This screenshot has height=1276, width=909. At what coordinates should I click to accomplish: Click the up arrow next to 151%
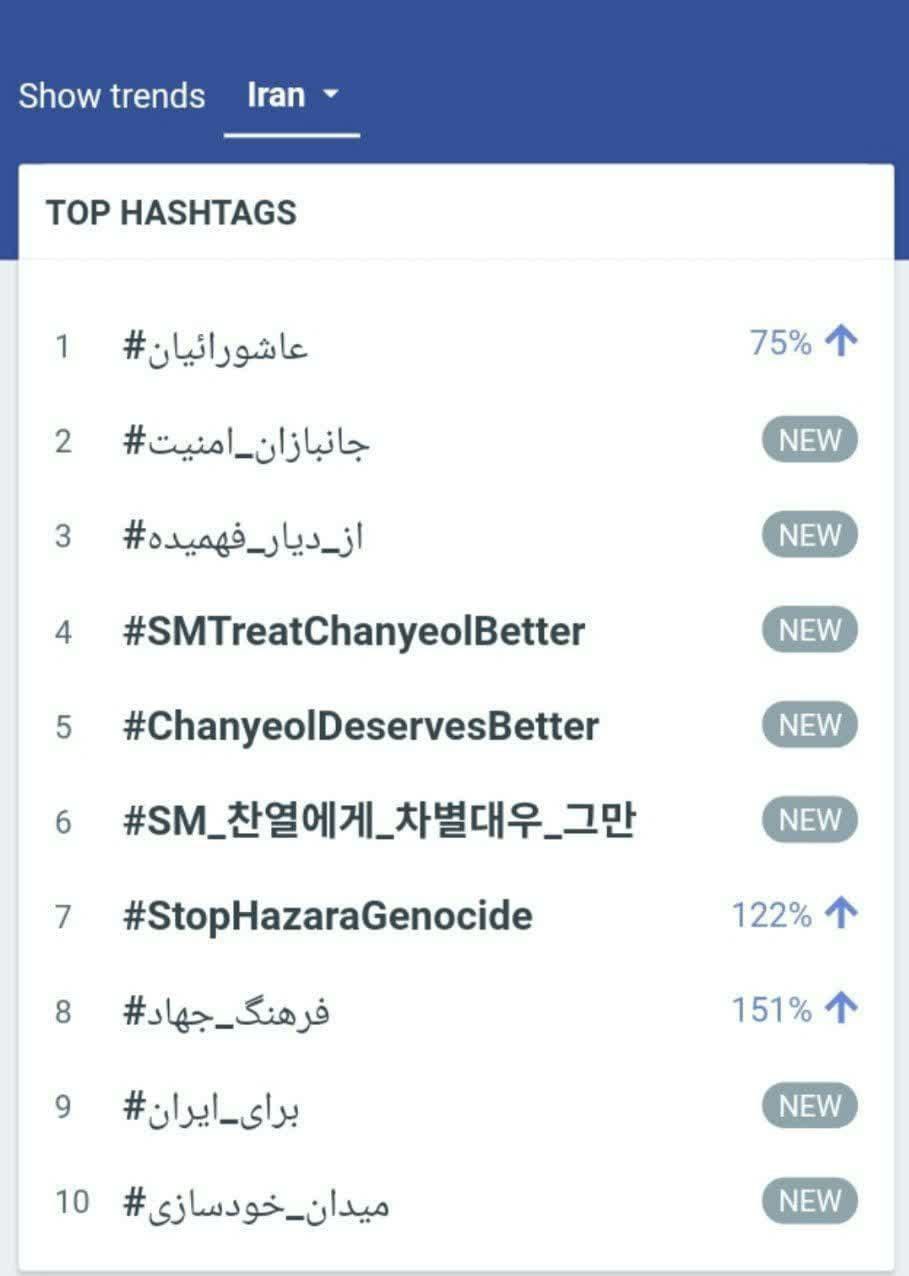pyautogui.click(x=842, y=1010)
